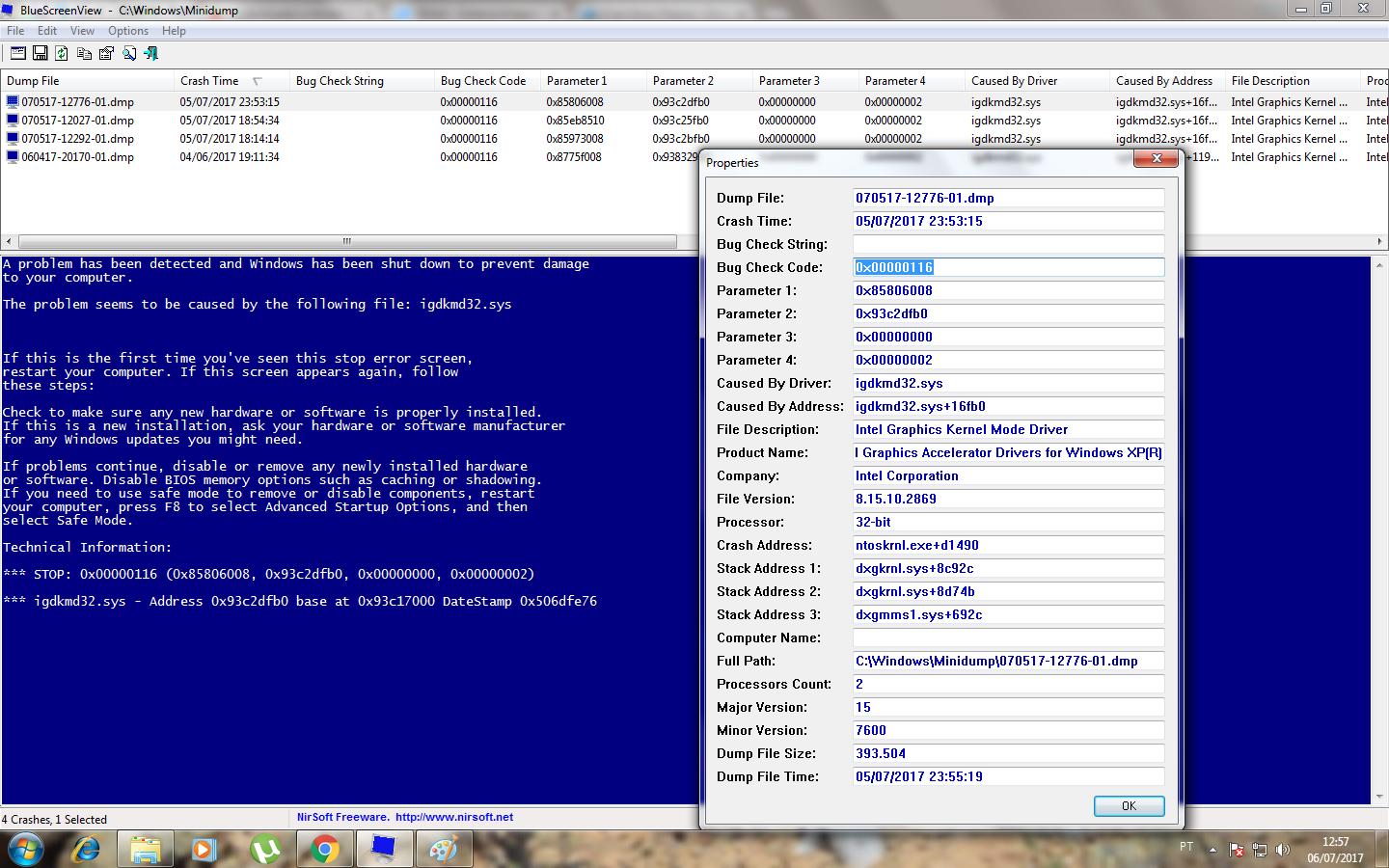Click the icon of dump 070517-12292-01.dmp
This screenshot has height=868, width=1389.
pos(13,138)
